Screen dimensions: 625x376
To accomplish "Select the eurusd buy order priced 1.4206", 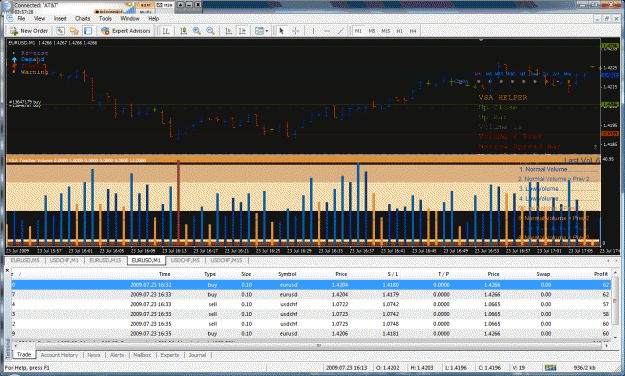I will pyautogui.click(x=311, y=333).
